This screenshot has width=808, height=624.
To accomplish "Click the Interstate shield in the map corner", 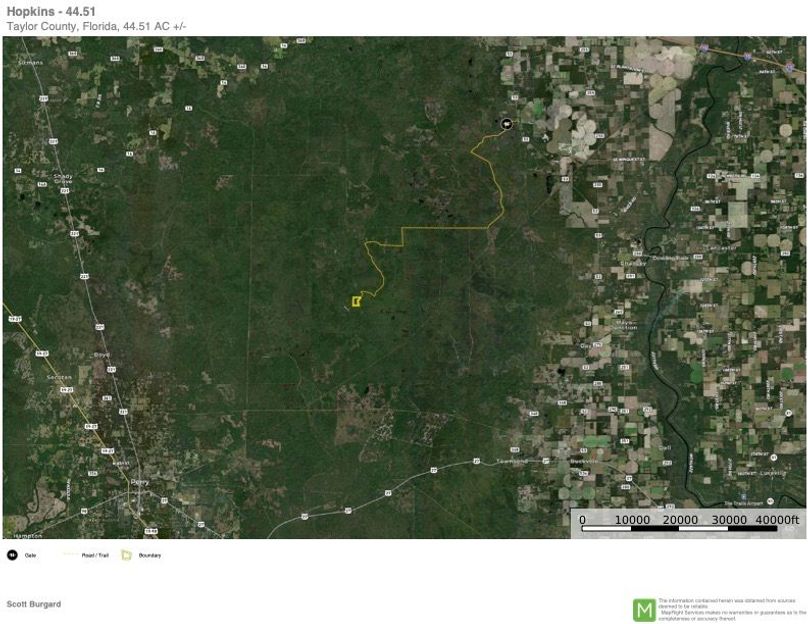I will point(790,66).
